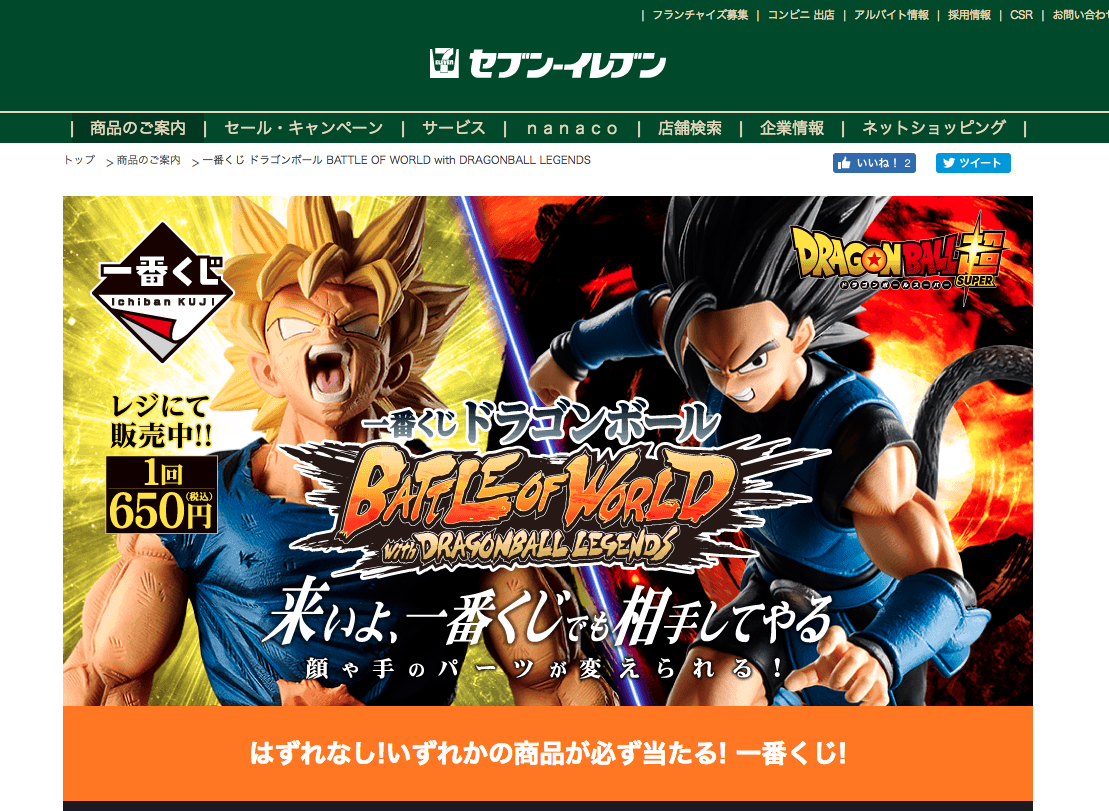1109x811 pixels.
Task: Follow the 採用情報 link
Action: tap(969, 15)
